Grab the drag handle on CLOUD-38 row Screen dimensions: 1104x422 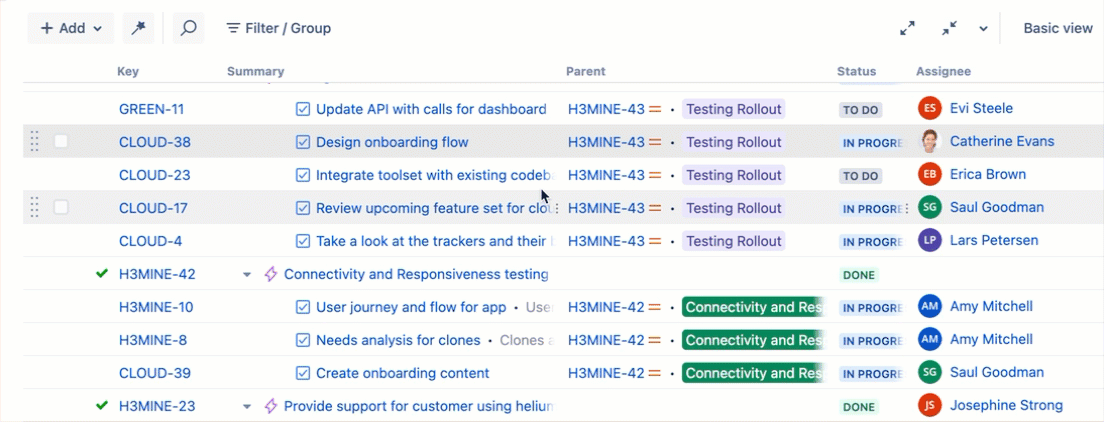pos(34,142)
